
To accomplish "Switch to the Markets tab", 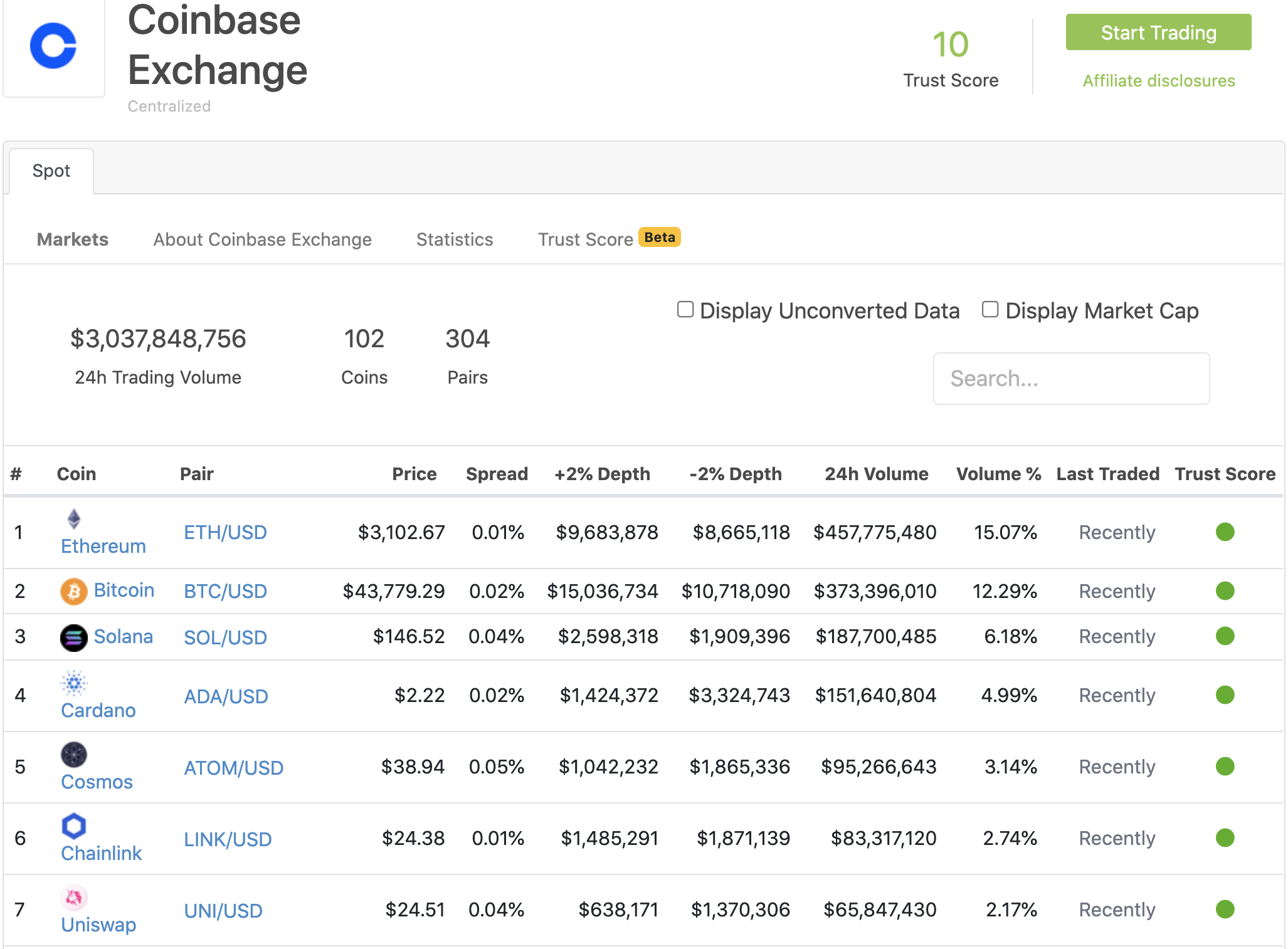I will pos(73,239).
